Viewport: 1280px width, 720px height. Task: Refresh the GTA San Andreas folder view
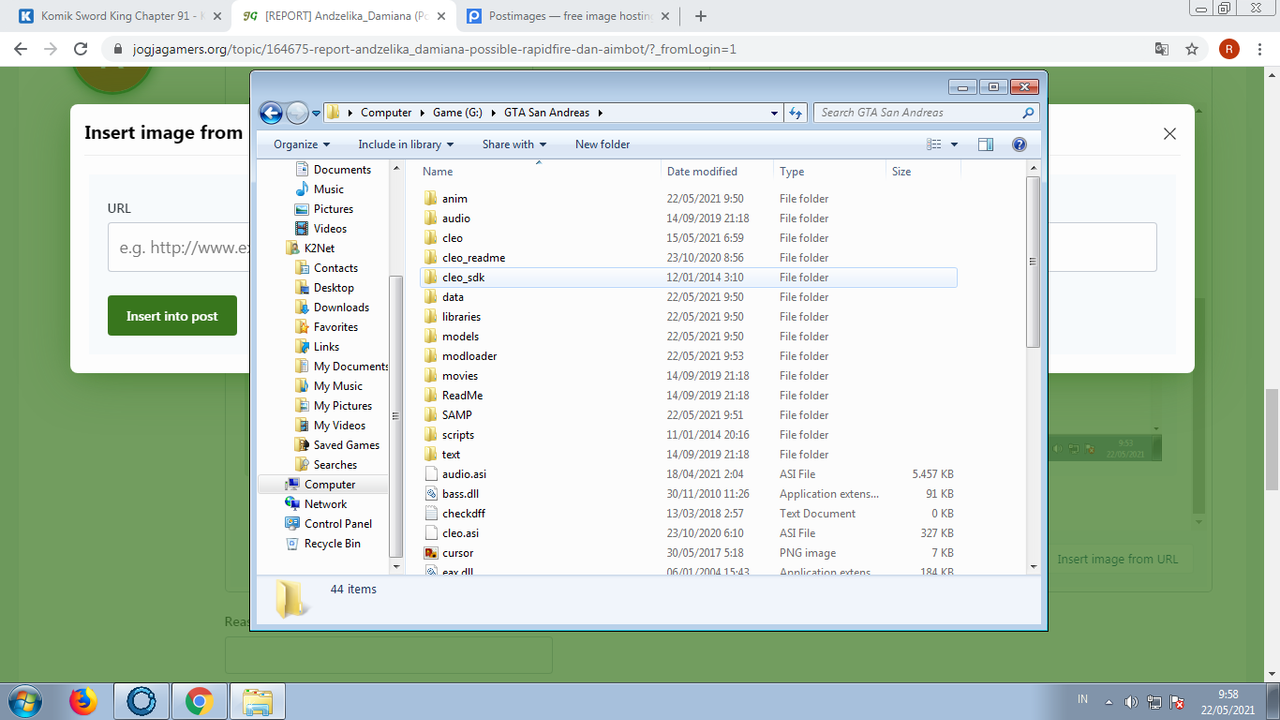click(796, 113)
